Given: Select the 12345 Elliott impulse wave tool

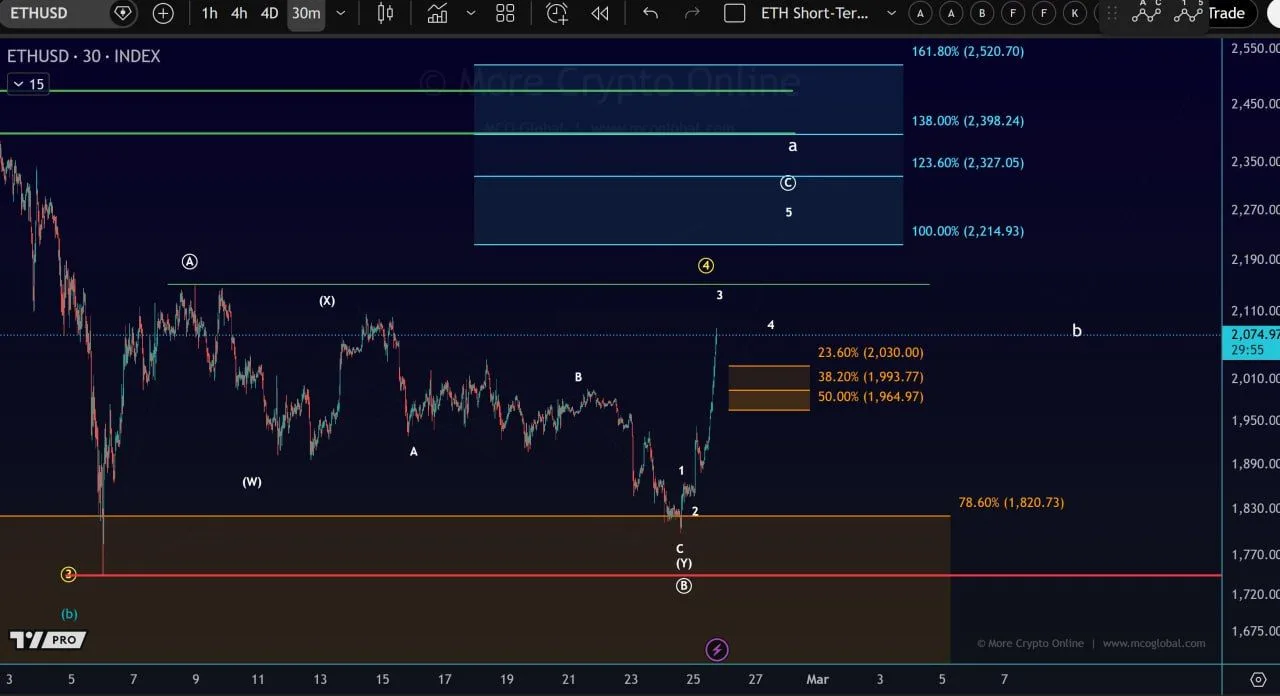Looking at the screenshot, I should 1189,12.
